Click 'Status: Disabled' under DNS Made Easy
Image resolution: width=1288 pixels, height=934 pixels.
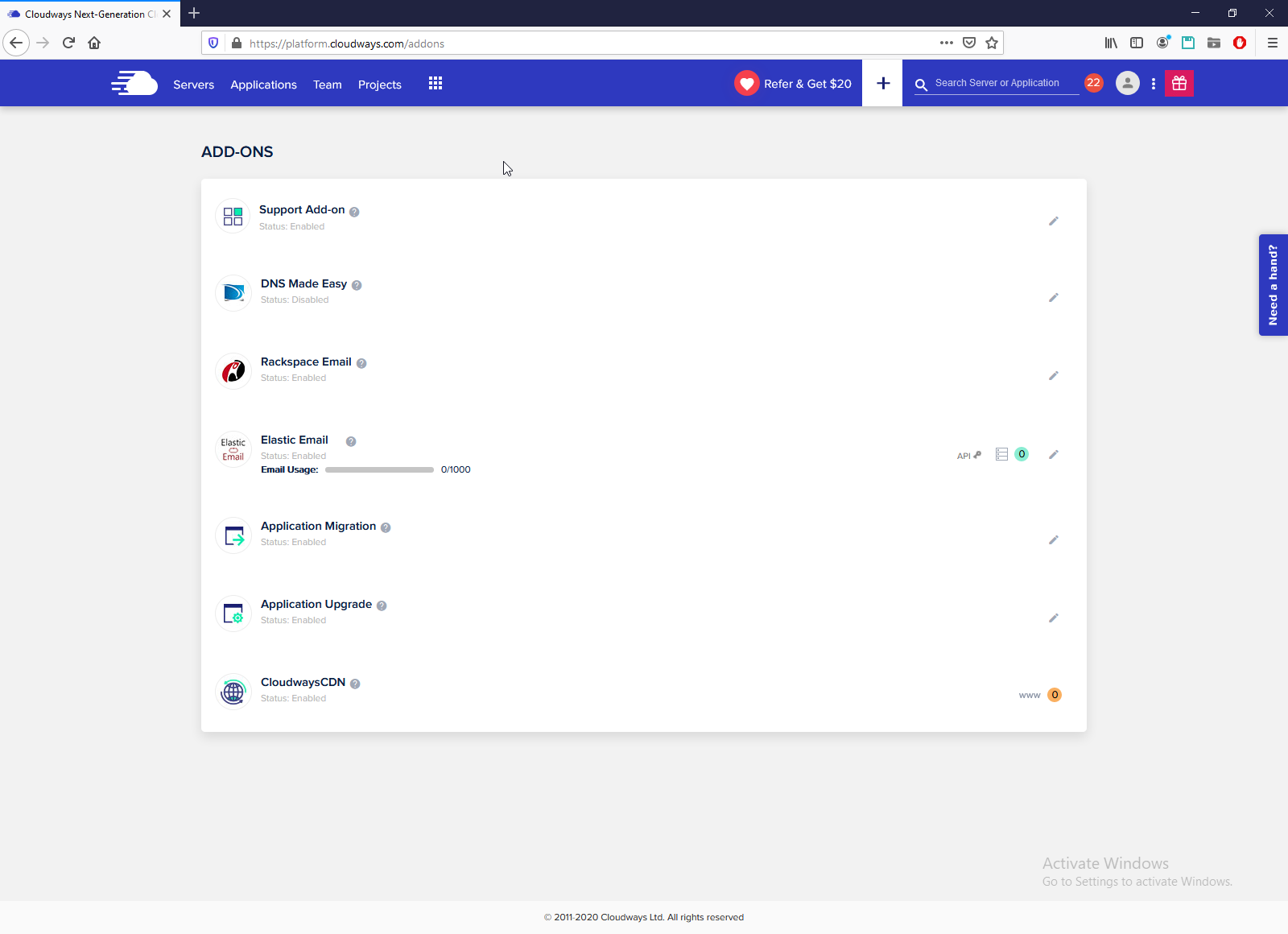[x=295, y=300]
